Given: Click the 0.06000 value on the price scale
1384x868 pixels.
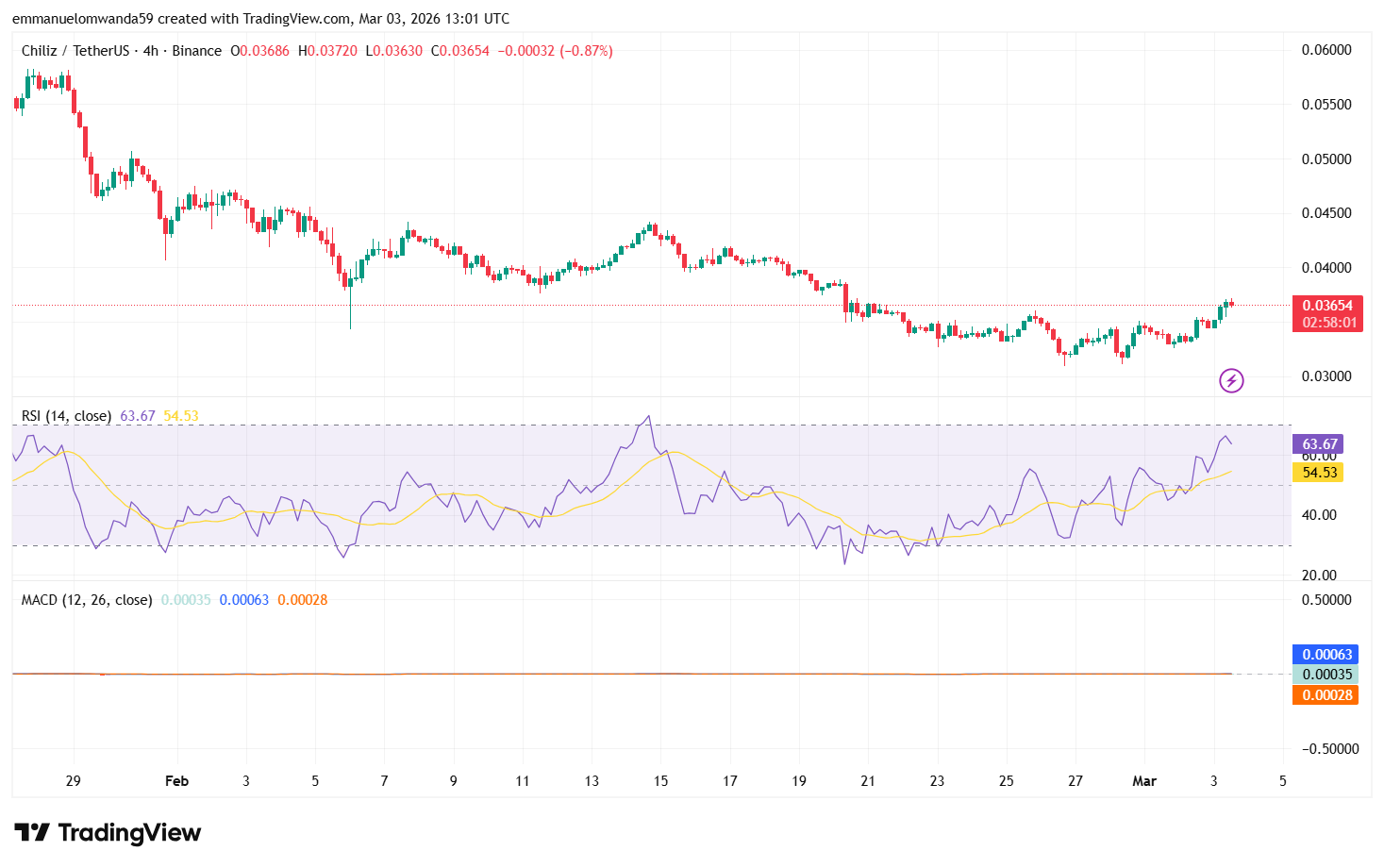Looking at the screenshot, I should 1327,51.
